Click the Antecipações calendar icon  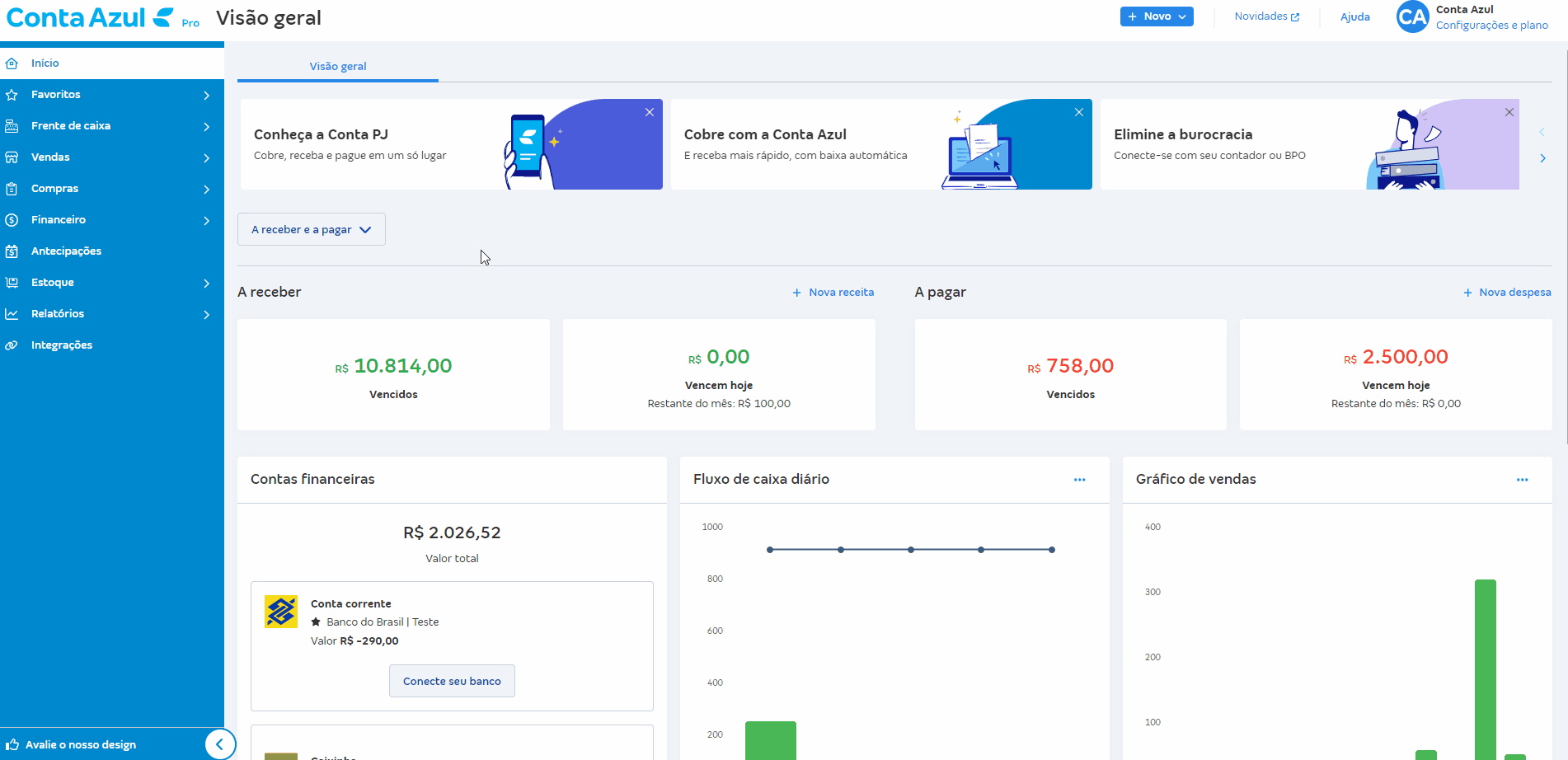tap(12, 251)
